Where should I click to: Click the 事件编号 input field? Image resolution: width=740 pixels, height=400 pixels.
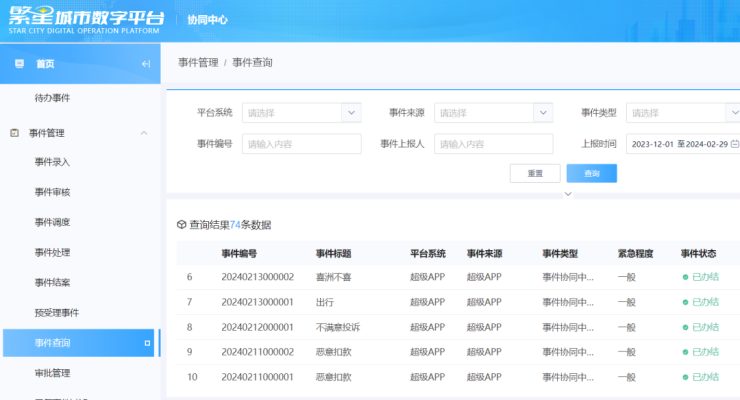[300, 144]
